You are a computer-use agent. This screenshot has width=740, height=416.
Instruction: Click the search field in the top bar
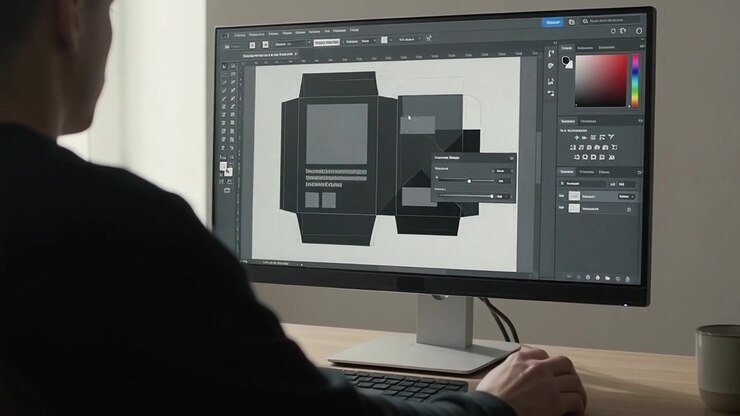(x=609, y=21)
